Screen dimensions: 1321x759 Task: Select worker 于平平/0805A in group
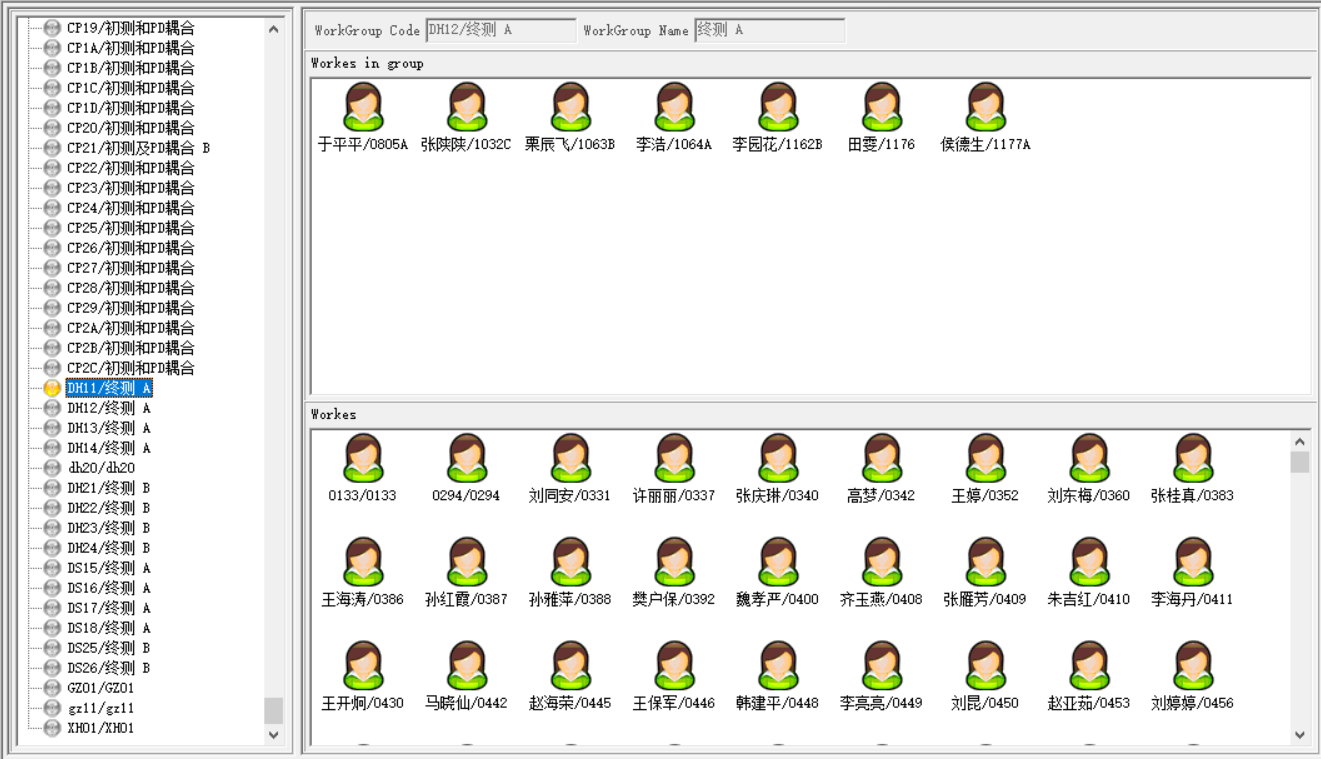coord(363,108)
